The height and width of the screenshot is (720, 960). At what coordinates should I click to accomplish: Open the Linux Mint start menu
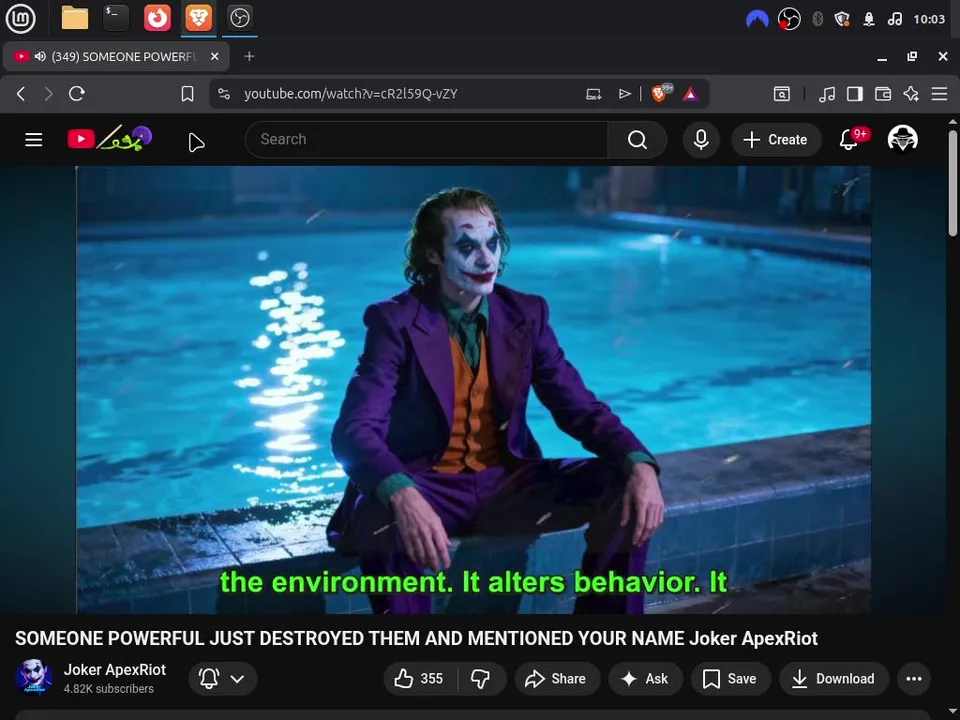point(20,18)
